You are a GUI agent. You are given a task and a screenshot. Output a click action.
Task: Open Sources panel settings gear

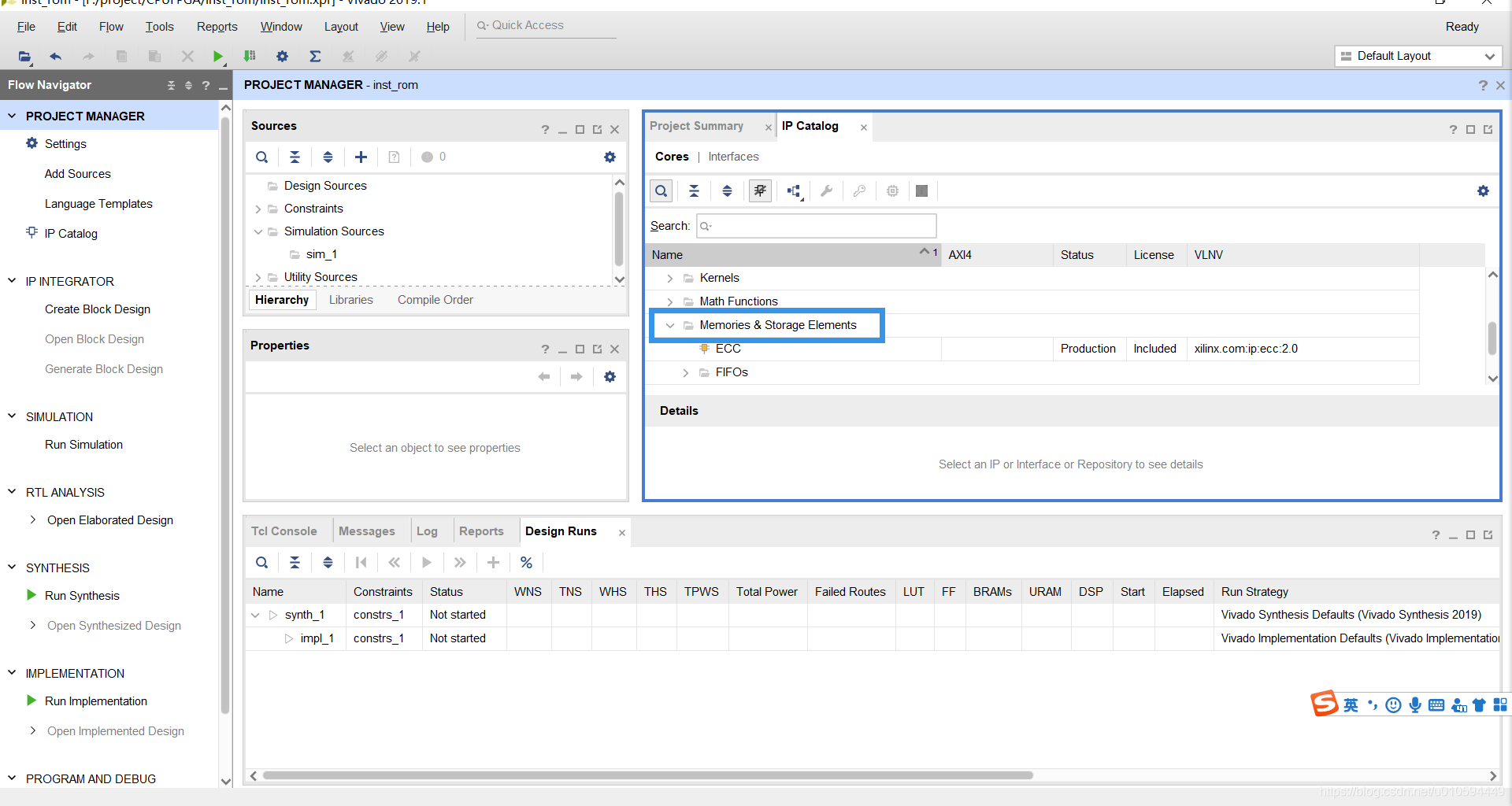(610, 157)
